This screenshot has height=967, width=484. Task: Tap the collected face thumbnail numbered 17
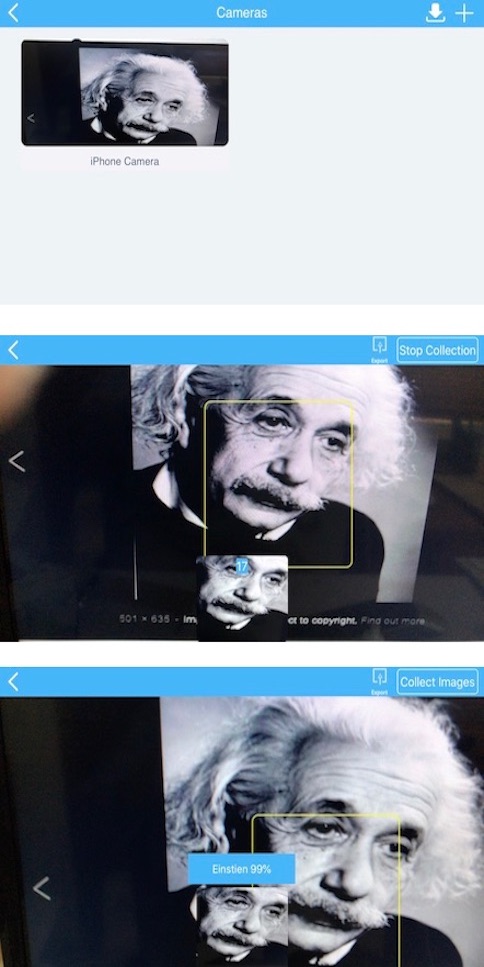(242, 598)
